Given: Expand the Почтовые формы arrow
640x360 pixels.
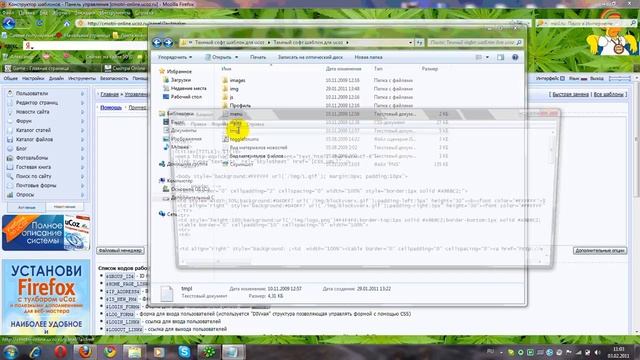Looking at the screenshot, I should tap(82, 186).
